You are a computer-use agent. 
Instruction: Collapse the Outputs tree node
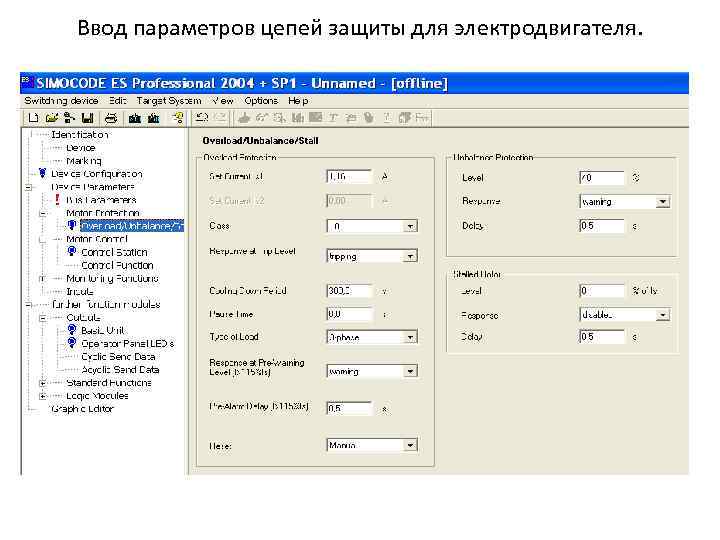click(43, 318)
